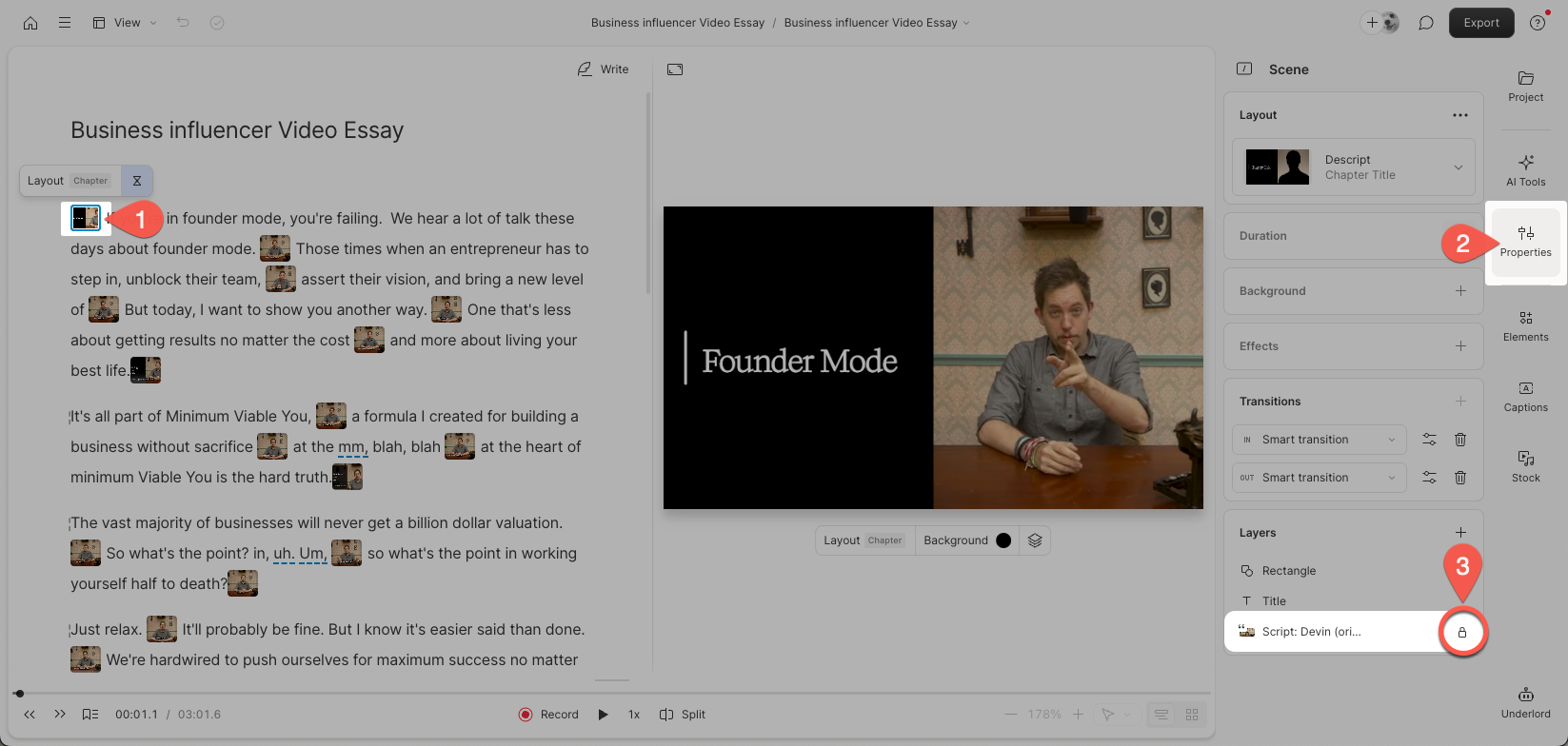This screenshot has width=1568, height=746.
Task: Open the Elements sidebar panel
Action: coord(1525,324)
